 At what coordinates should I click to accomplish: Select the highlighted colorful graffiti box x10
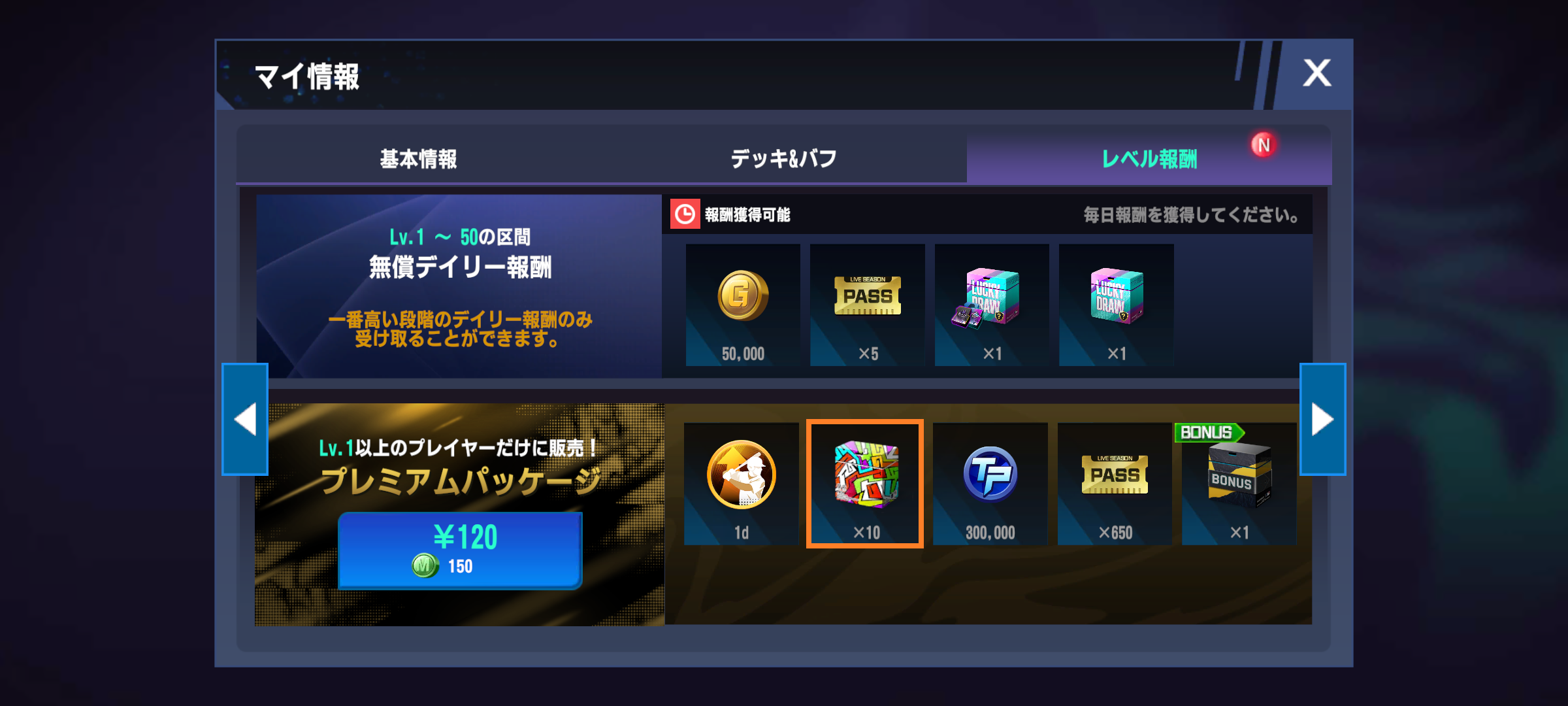coord(865,484)
